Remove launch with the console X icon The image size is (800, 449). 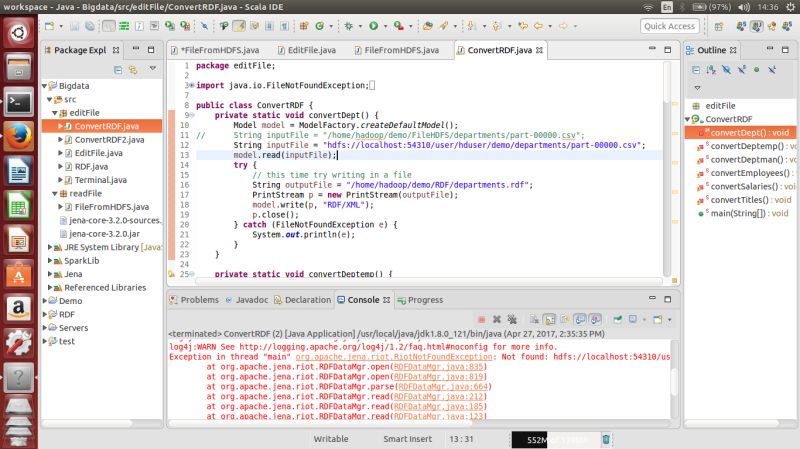pos(496,319)
